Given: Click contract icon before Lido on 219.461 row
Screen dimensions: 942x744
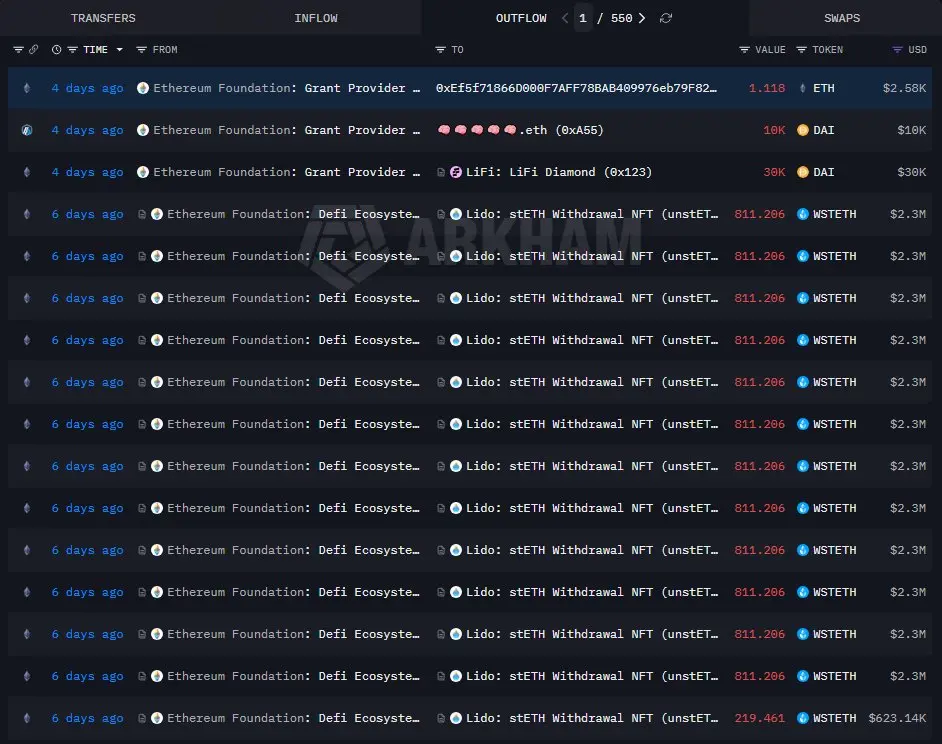Looking at the screenshot, I should coord(441,718).
